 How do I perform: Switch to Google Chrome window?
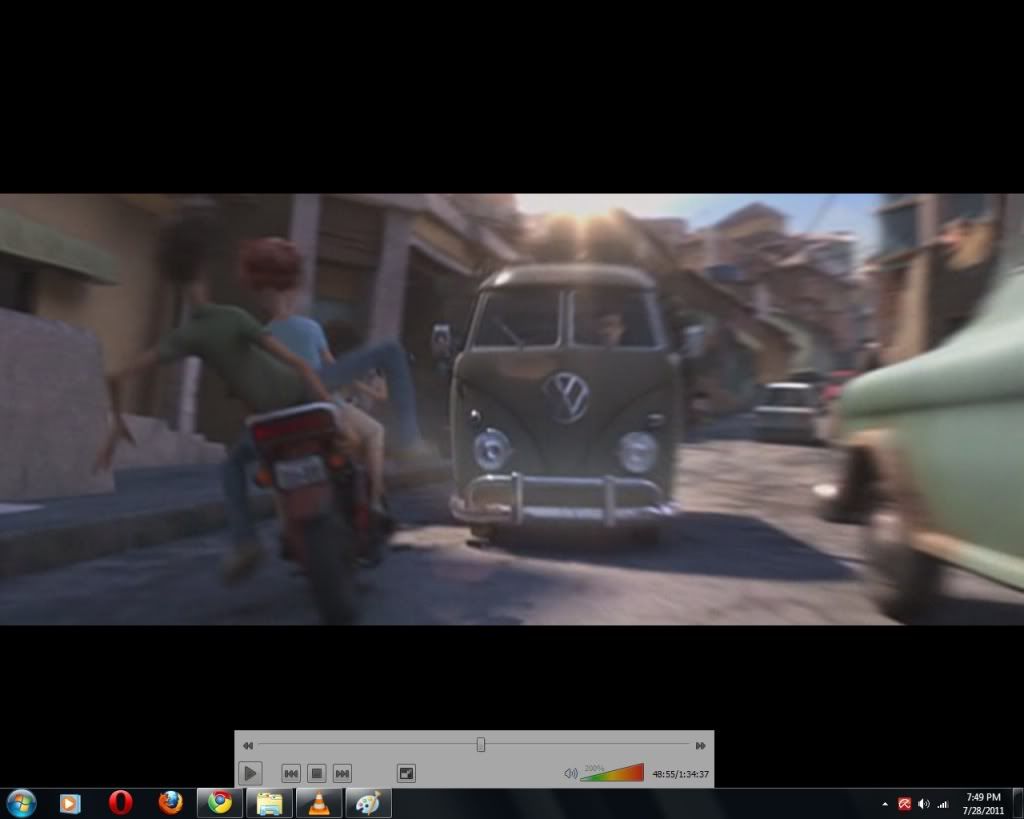pos(220,803)
